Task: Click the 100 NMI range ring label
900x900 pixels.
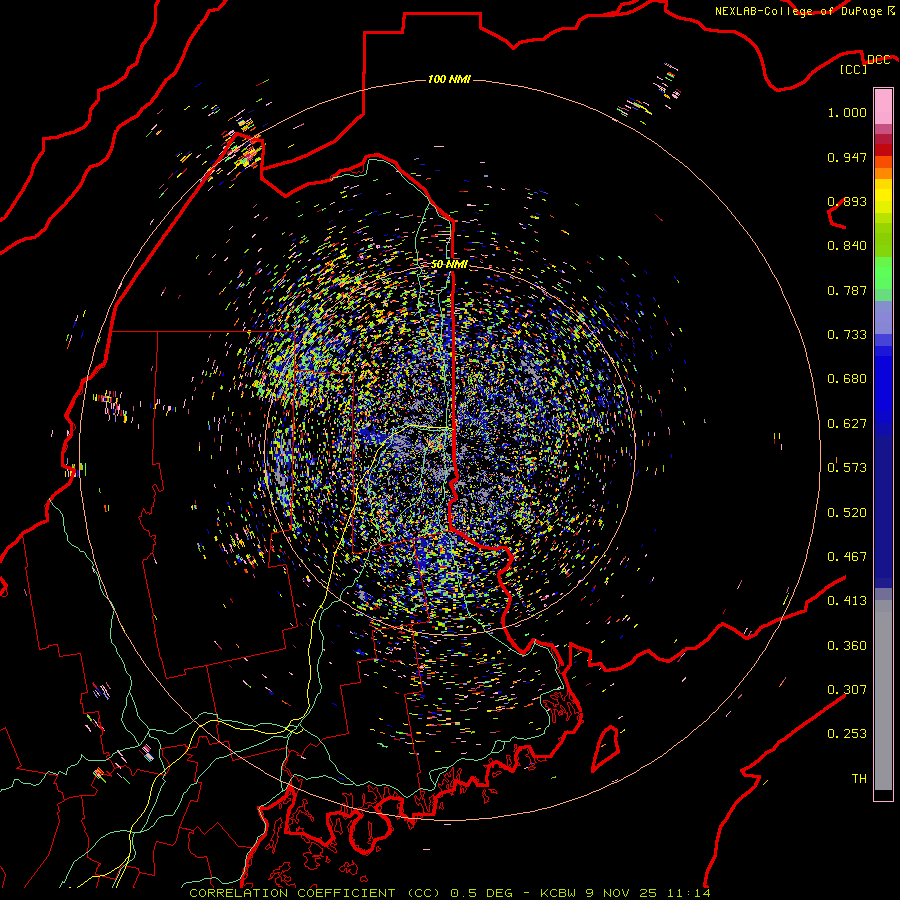Action: click(449, 79)
